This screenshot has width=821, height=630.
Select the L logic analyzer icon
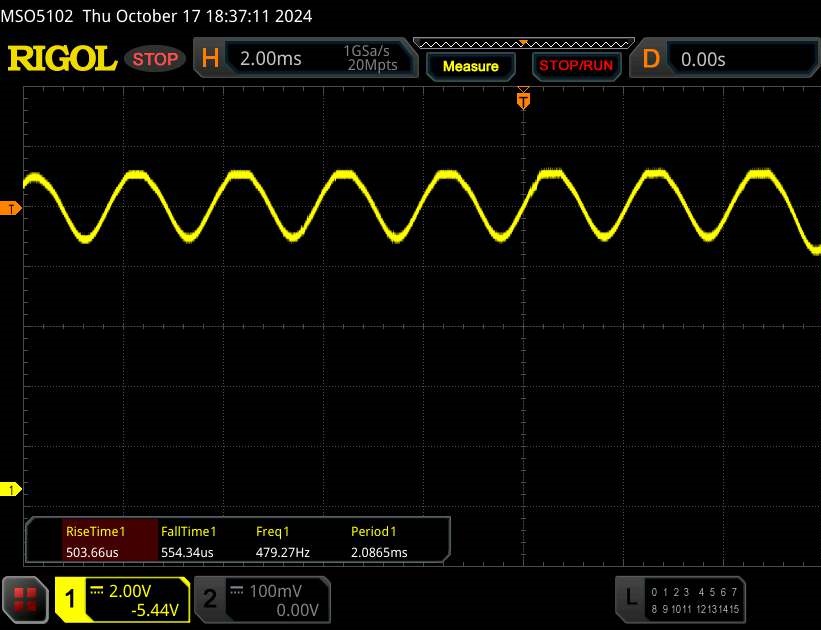click(x=630, y=598)
